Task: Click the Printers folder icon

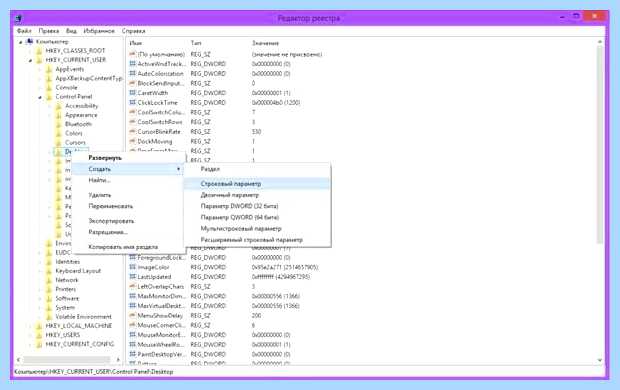Action: tap(49, 289)
